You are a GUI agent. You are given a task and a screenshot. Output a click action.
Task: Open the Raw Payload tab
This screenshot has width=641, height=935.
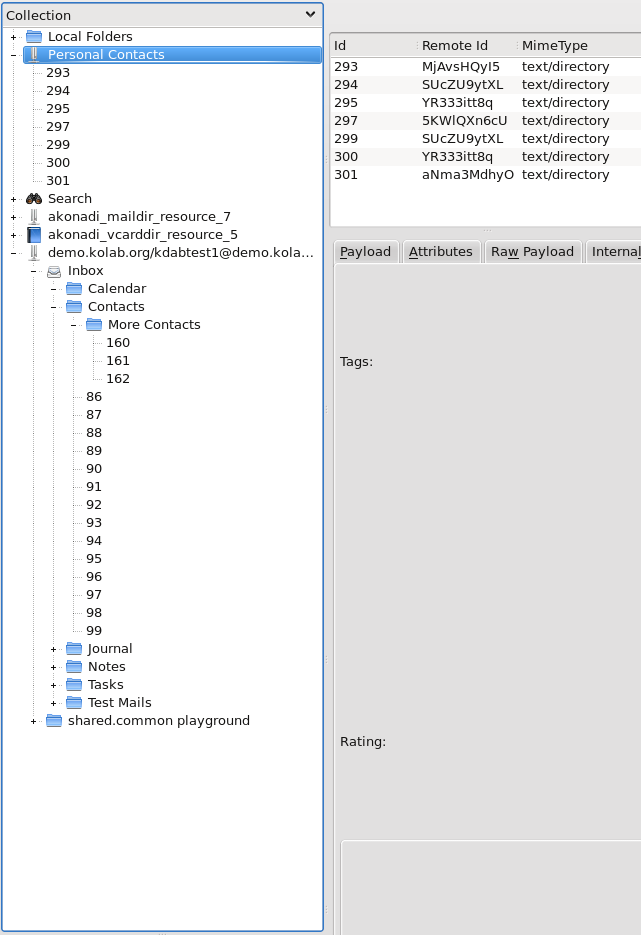coord(532,252)
